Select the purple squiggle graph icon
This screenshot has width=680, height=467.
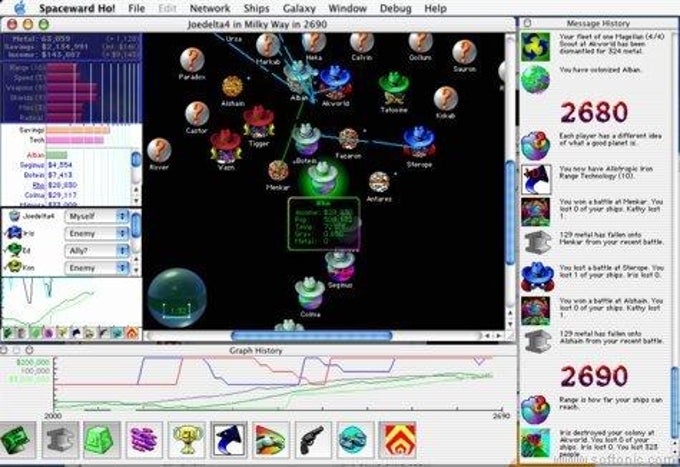(144, 440)
